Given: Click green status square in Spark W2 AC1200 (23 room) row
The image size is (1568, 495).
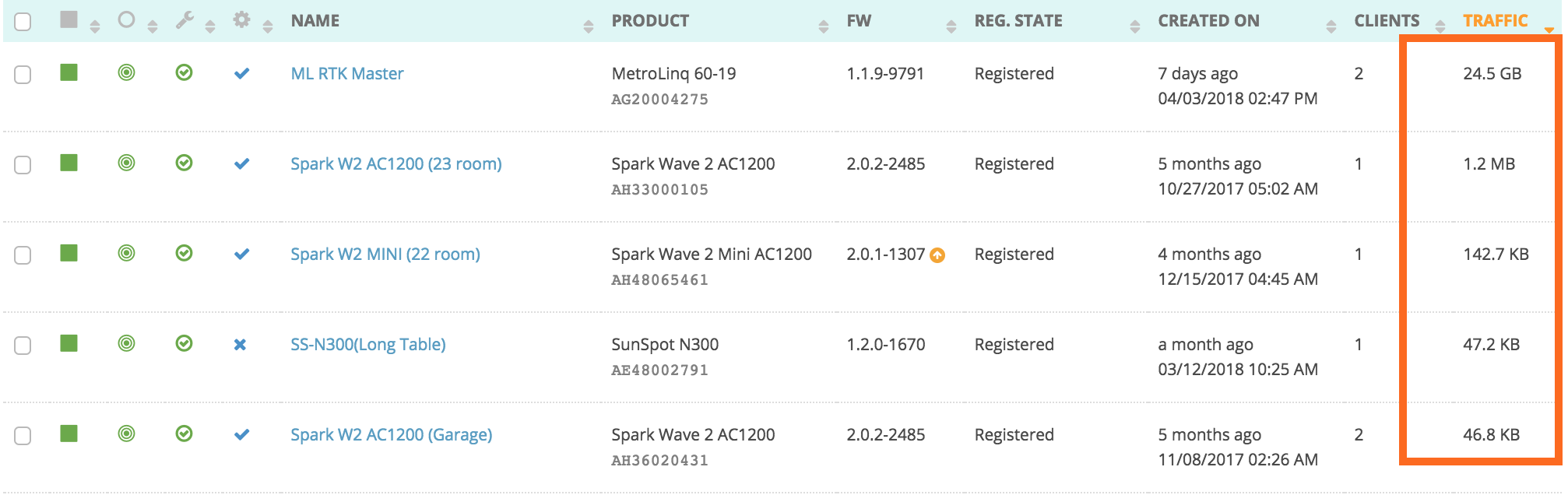Looking at the screenshot, I should point(69,163).
